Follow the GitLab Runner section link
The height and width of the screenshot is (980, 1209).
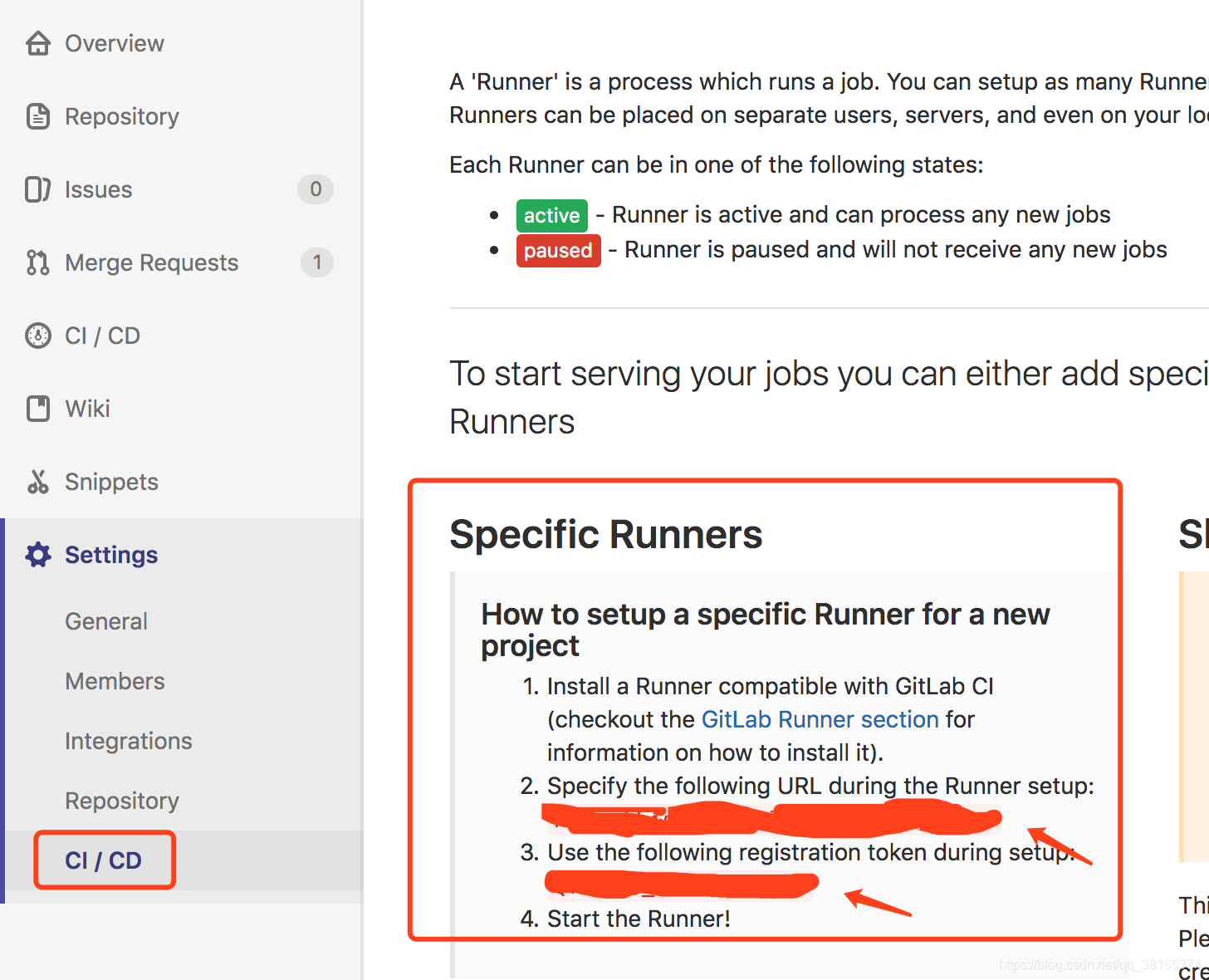(x=820, y=719)
